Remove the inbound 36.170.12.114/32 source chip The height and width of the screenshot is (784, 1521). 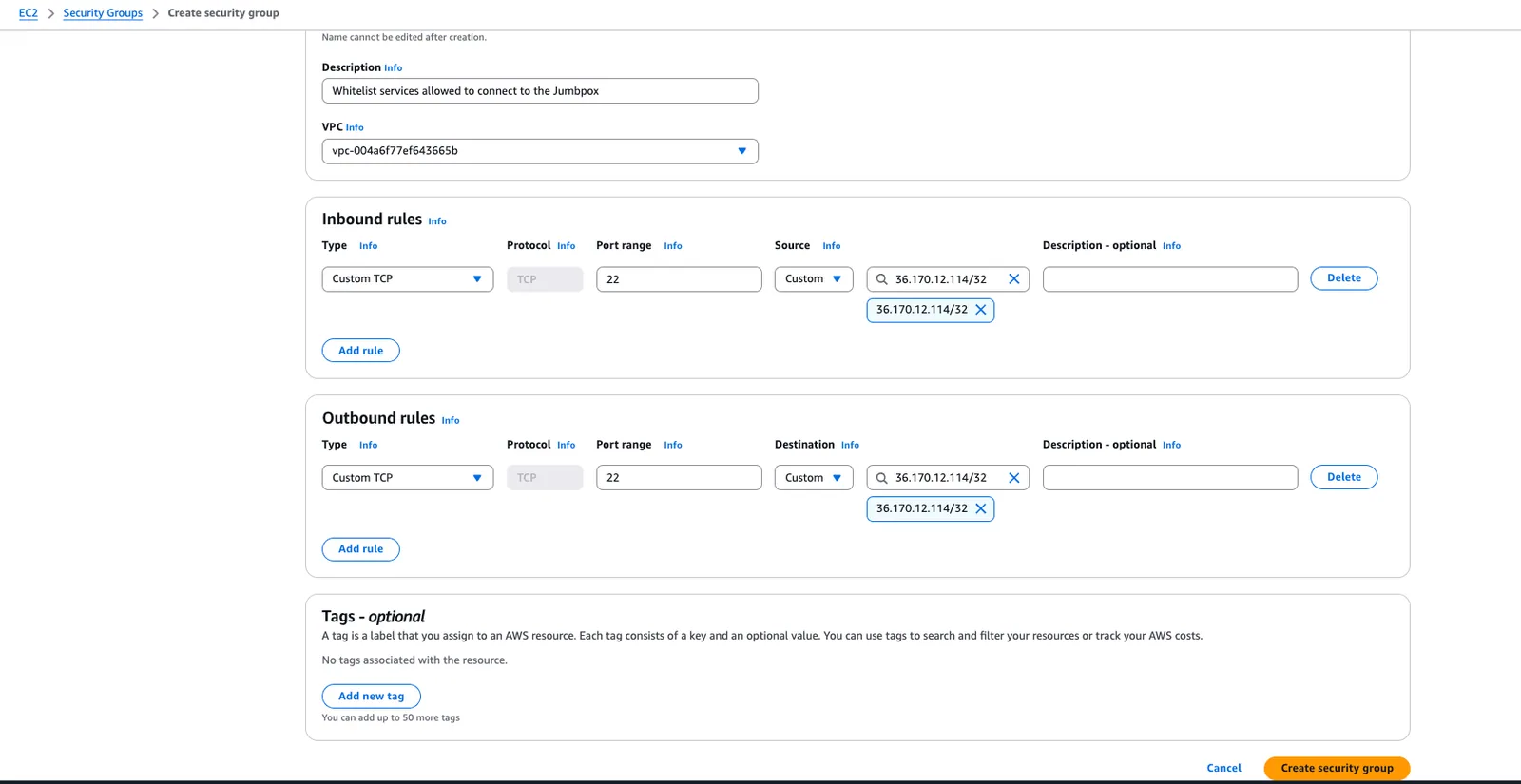point(981,310)
